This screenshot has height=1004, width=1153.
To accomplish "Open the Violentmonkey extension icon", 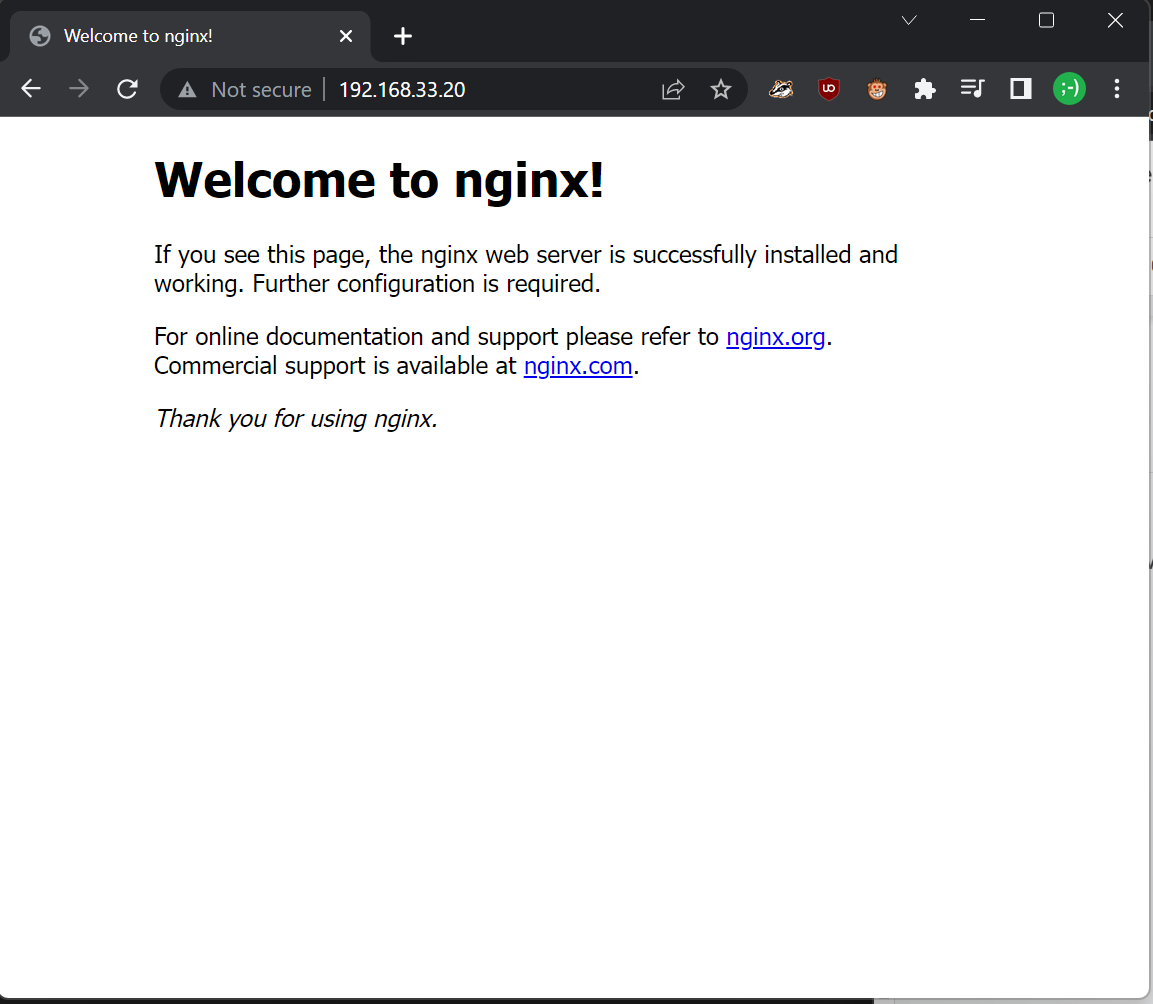I will (877, 90).
